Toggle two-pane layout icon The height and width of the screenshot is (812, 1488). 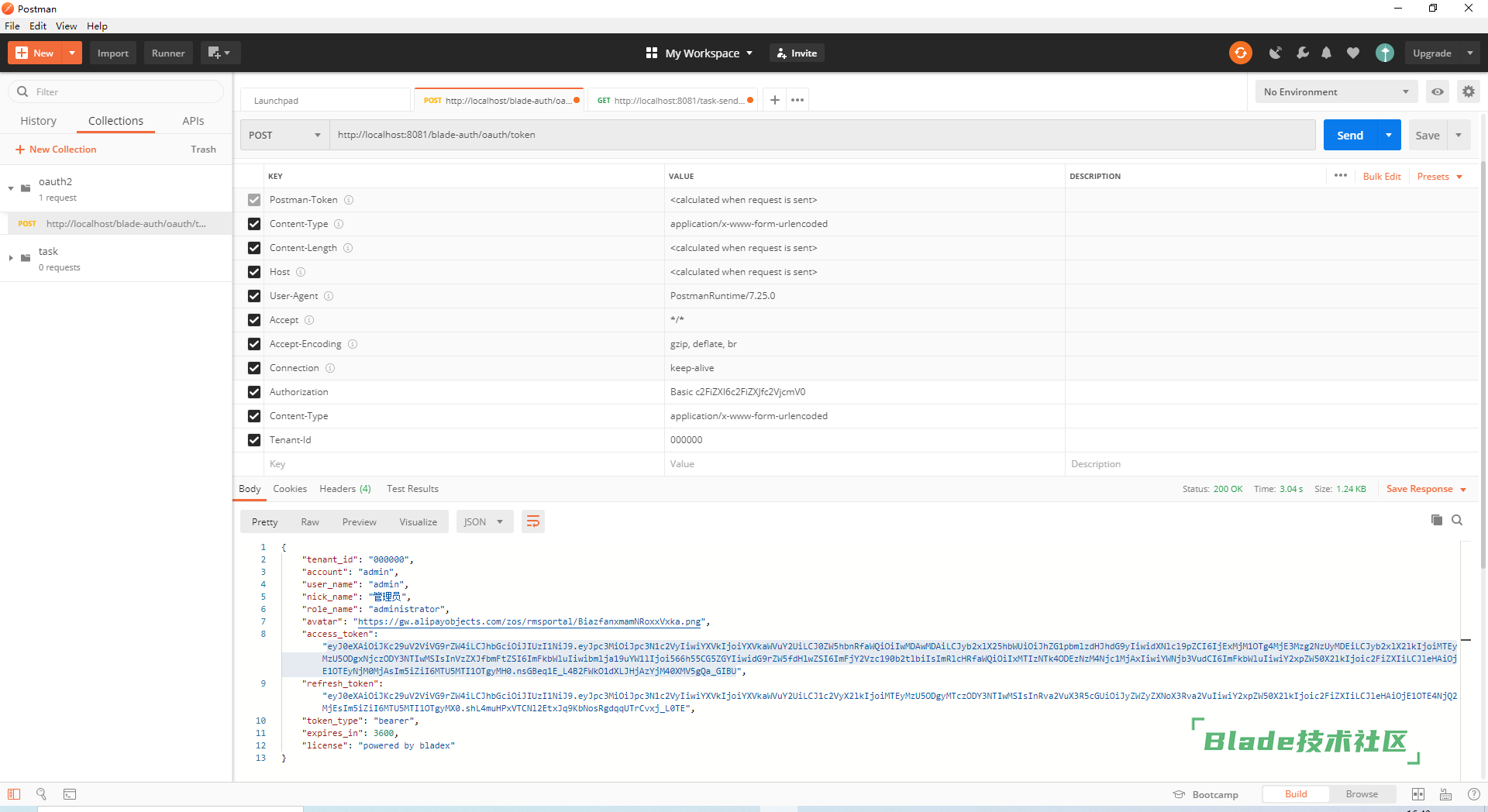pos(1418,794)
